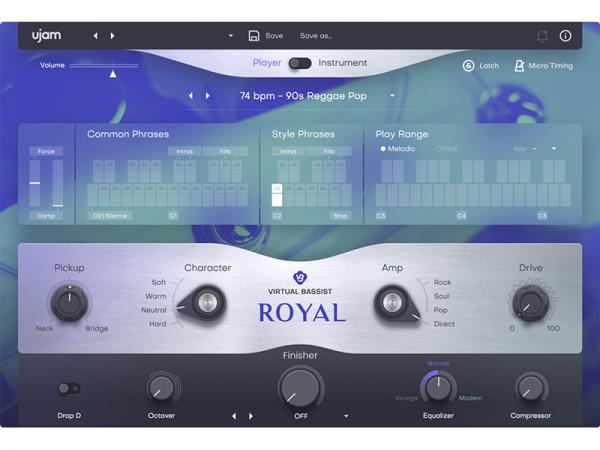Open the notifications bell
The width and height of the screenshot is (600, 450).
tap(542, 36)
